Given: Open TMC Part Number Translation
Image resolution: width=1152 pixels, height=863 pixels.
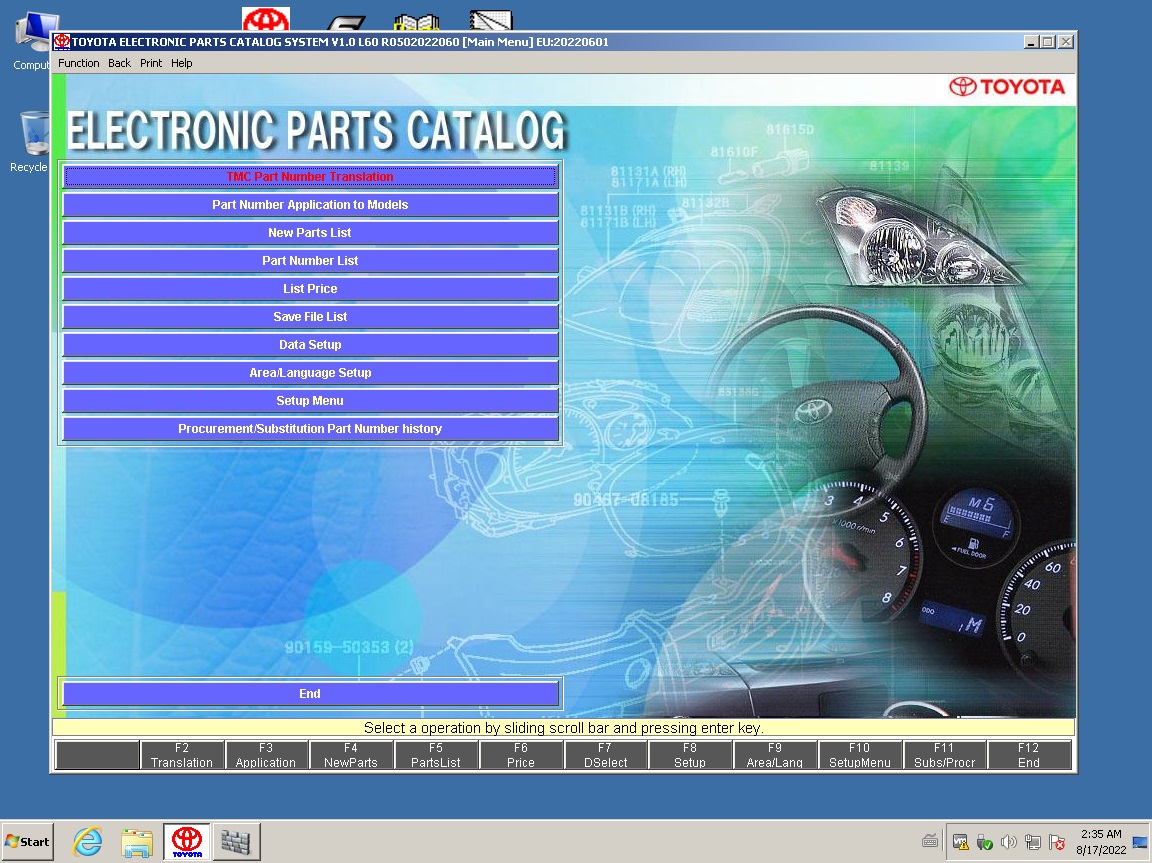Looking at the screenshot, I should (310, 176).
